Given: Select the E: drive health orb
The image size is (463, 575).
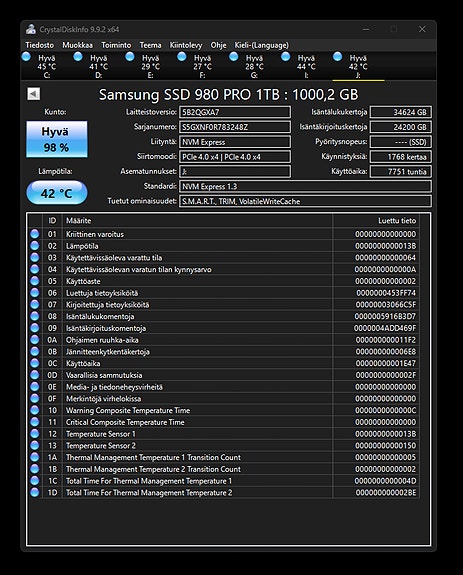Looking at the screenshot, I should pos(130,57).
